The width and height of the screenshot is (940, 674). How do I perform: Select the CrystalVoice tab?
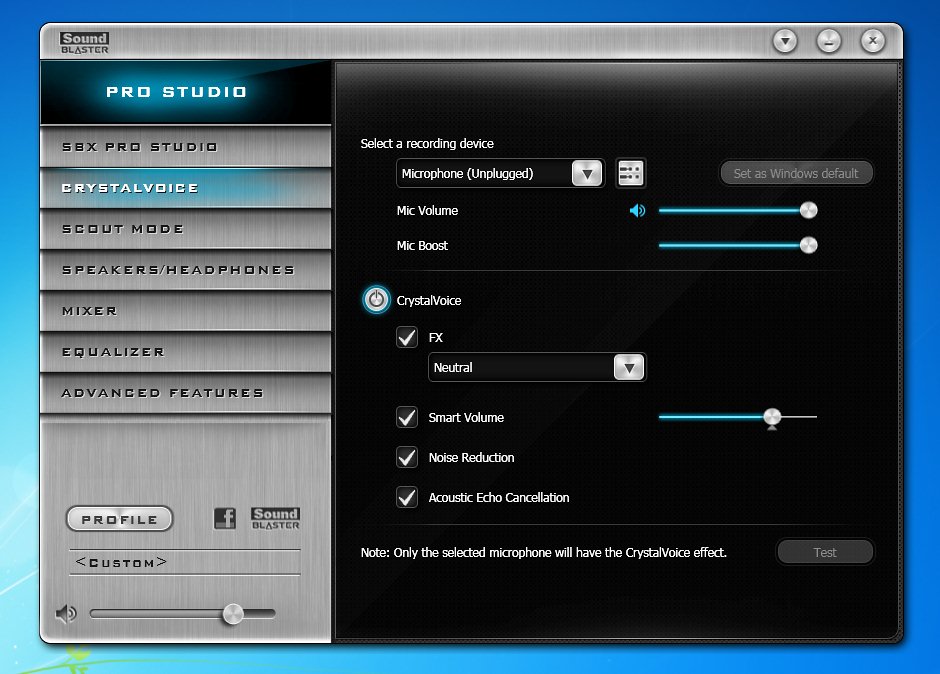click(185, 188)
